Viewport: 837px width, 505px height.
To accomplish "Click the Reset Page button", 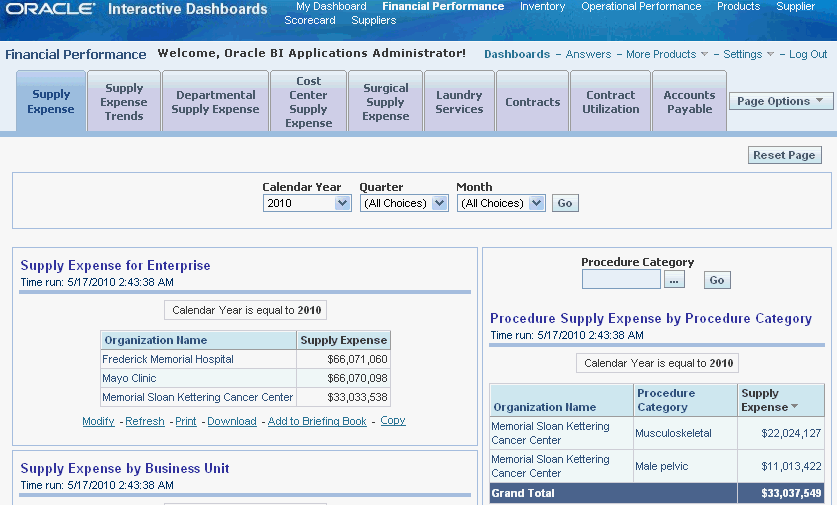I will pyautogui.click(x=784, y=155).
